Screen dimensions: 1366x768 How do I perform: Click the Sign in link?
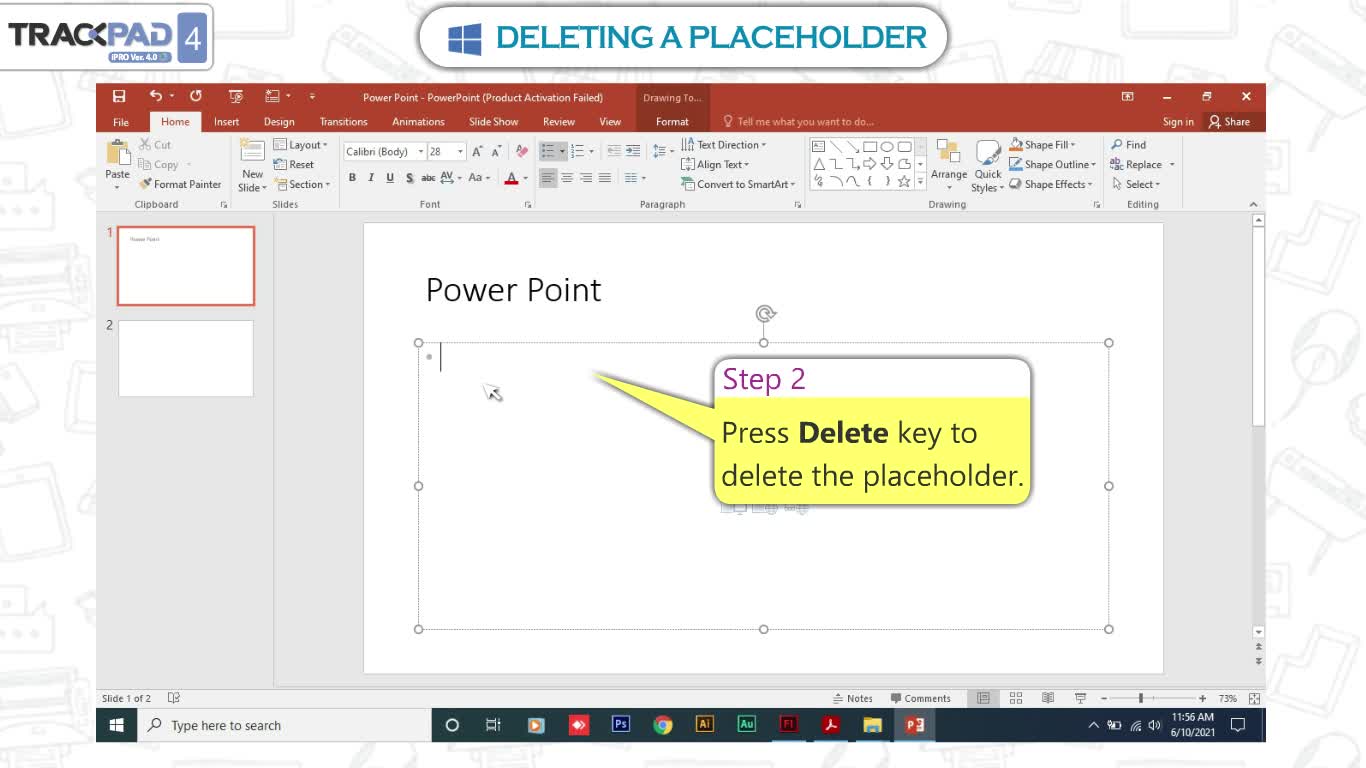pos(1178,122)
